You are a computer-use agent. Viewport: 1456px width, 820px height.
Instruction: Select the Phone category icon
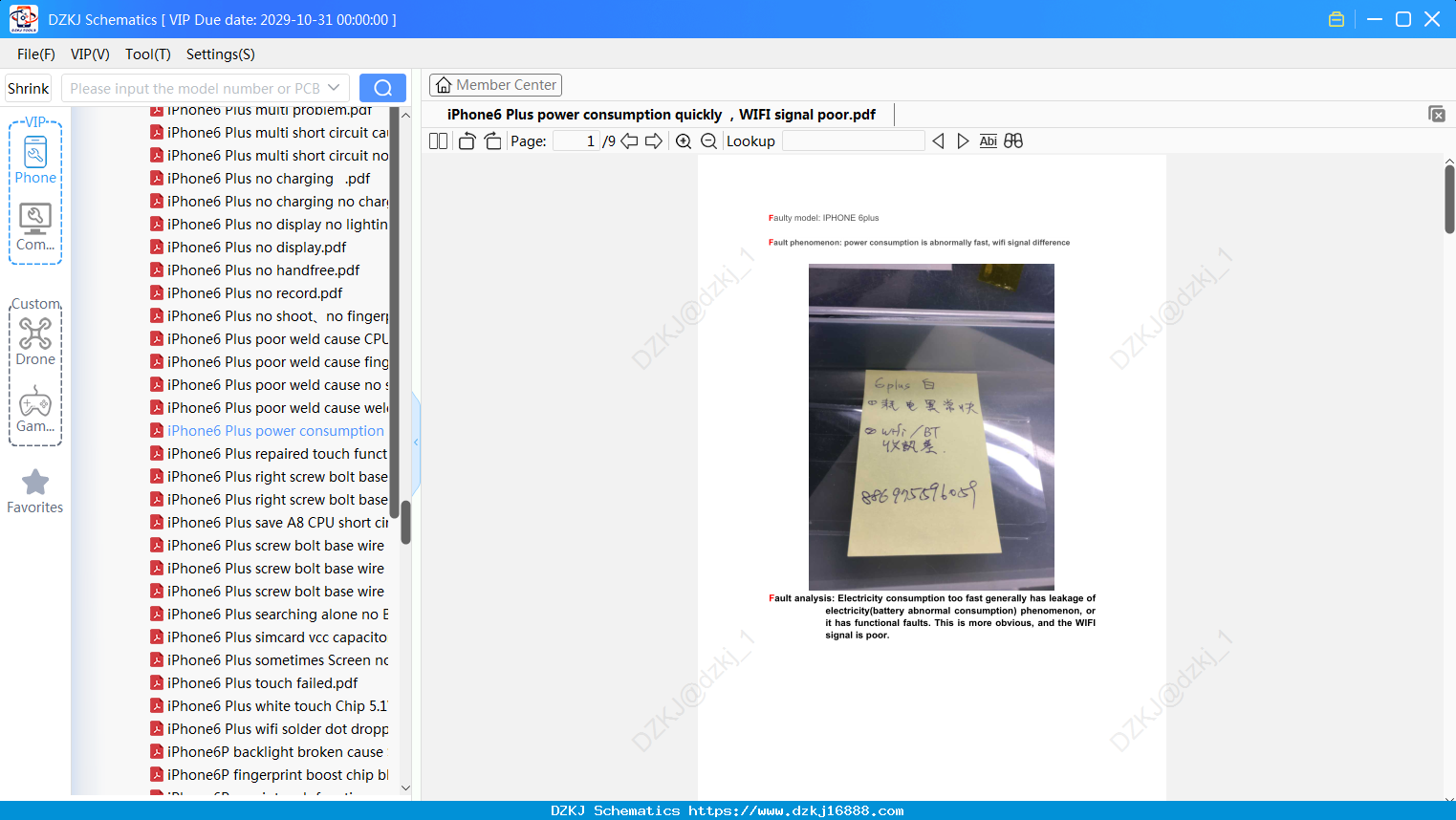coord(35,160)
